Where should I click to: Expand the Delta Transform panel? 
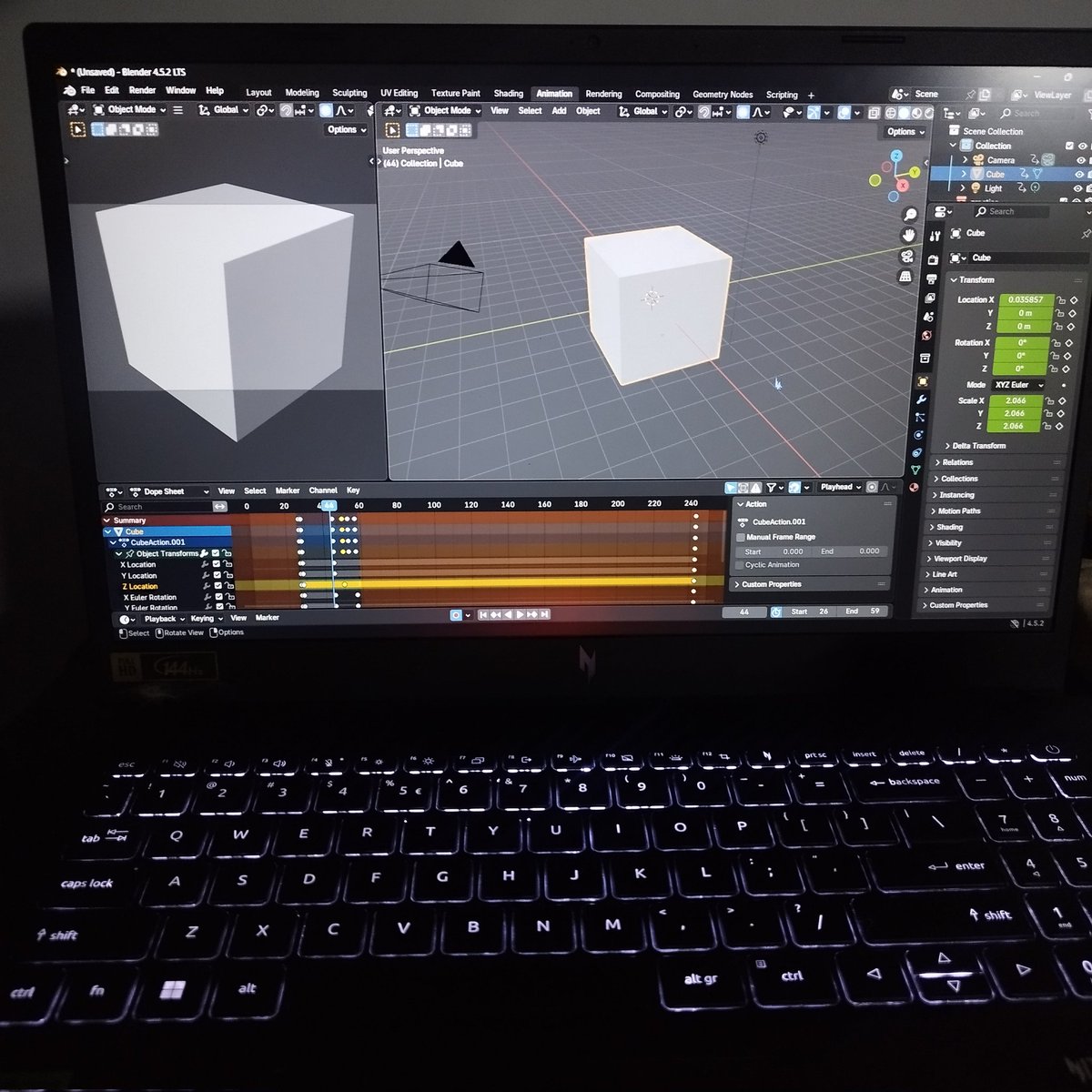(978, 446)
